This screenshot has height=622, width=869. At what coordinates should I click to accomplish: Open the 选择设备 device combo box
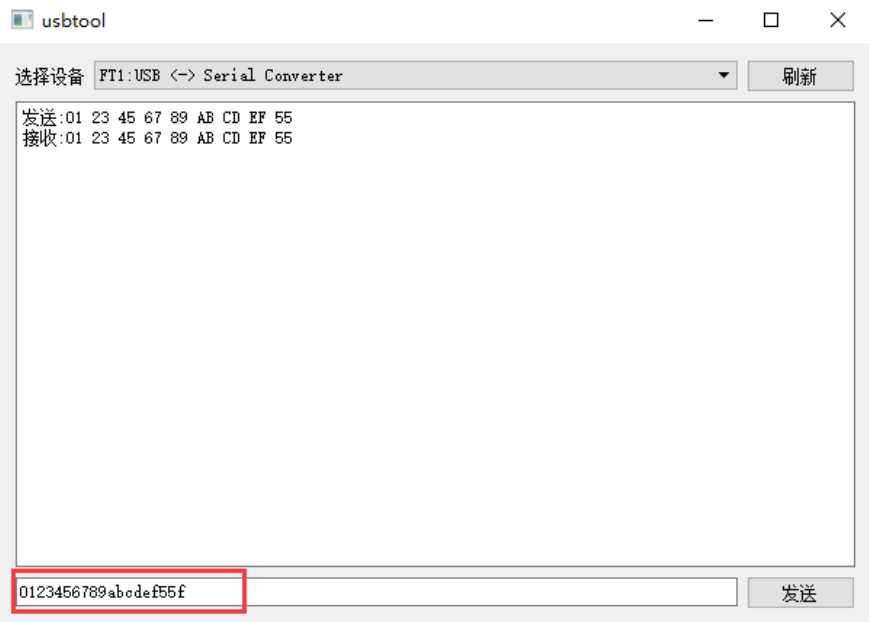tap(415, 75)
